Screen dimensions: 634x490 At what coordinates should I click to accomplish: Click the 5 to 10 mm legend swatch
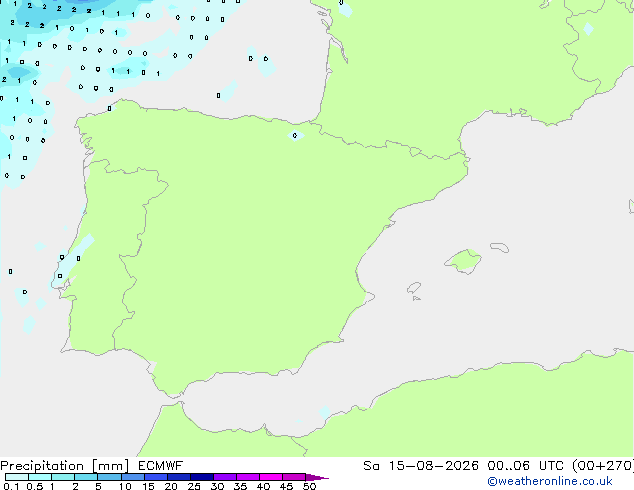pyautogui.click(x=109, y=477)
